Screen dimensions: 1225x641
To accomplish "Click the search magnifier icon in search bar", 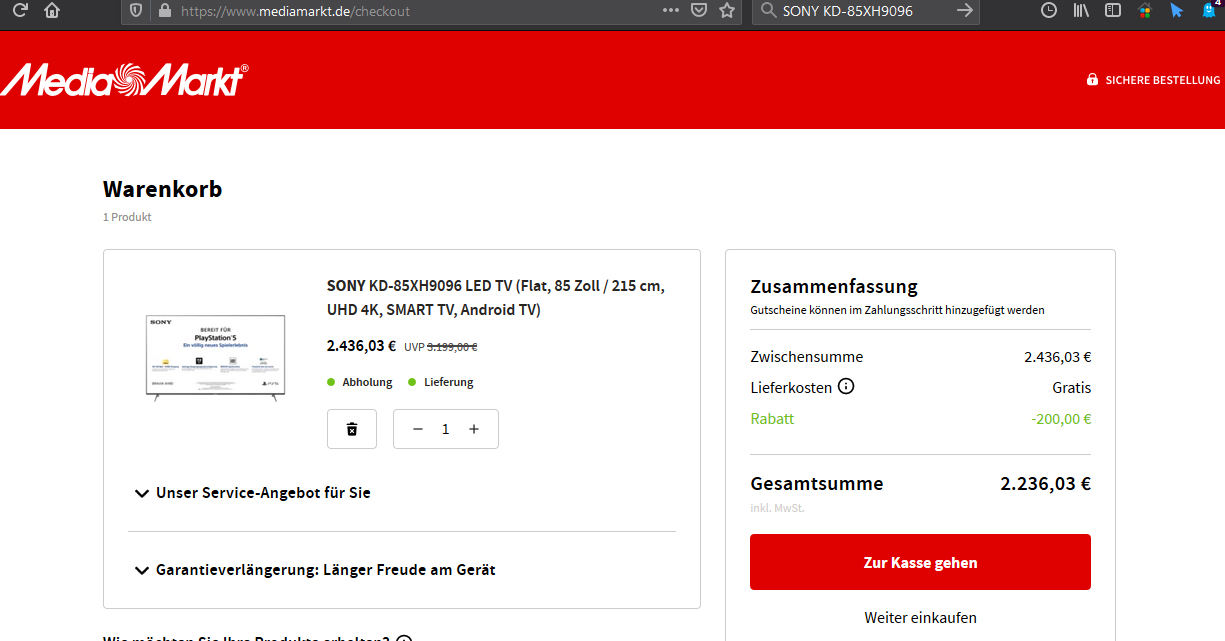I will [x=768, y=11].
